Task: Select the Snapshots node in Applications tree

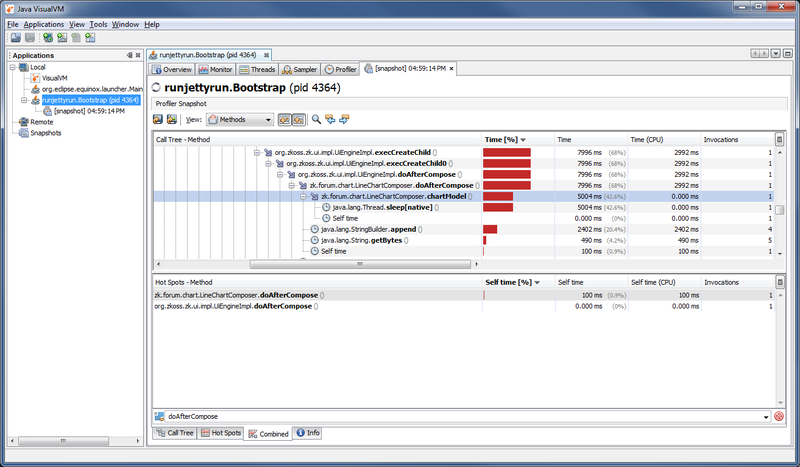Action: (44, 132)
